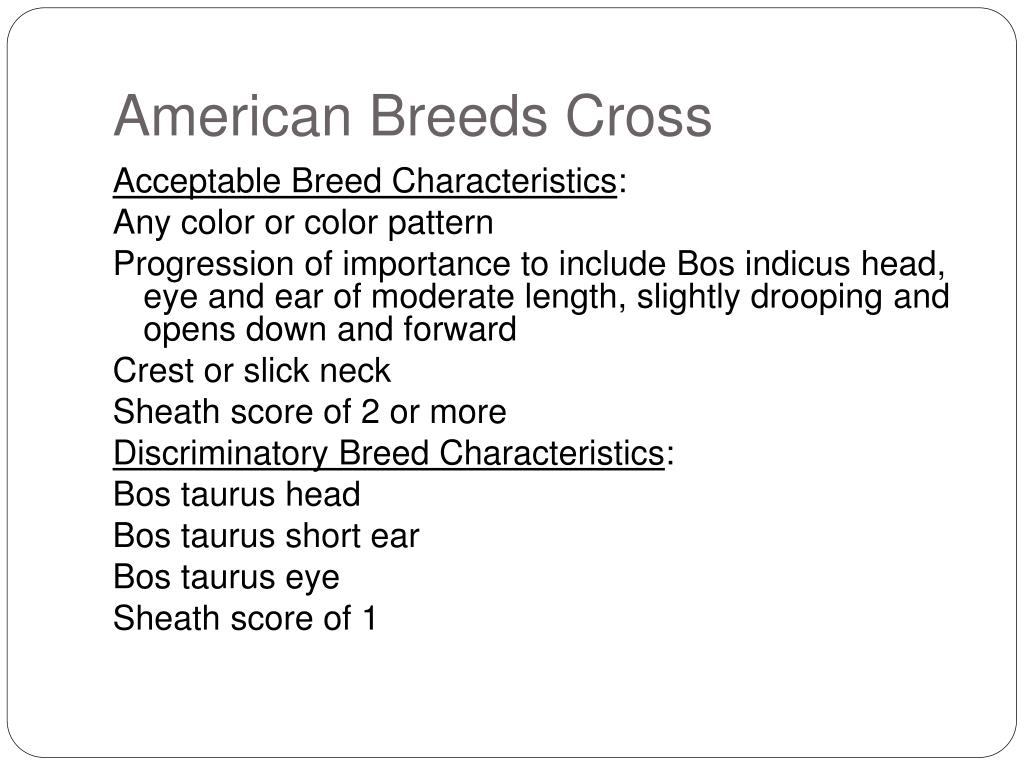Click the Bos taurus head line
This screenshot has width=1024, height=768.
[236, 494]
